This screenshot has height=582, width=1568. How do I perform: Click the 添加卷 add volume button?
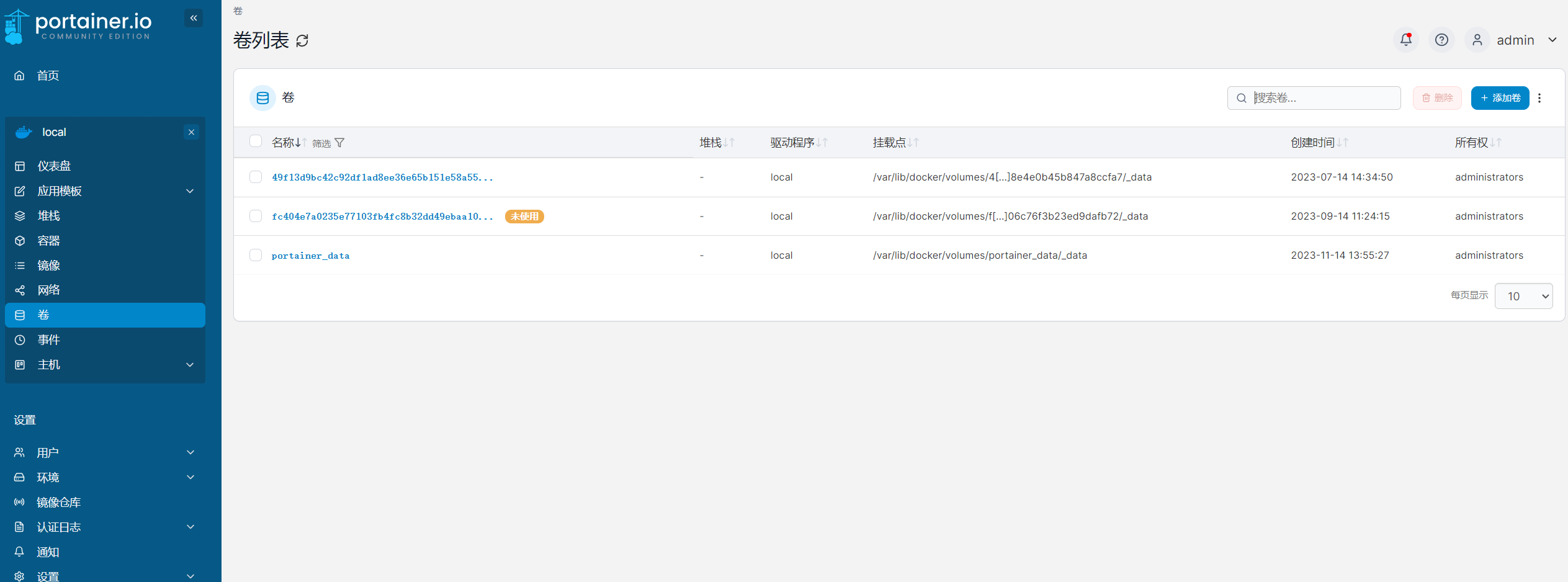pyautogui.click(x=1500, y=98)
